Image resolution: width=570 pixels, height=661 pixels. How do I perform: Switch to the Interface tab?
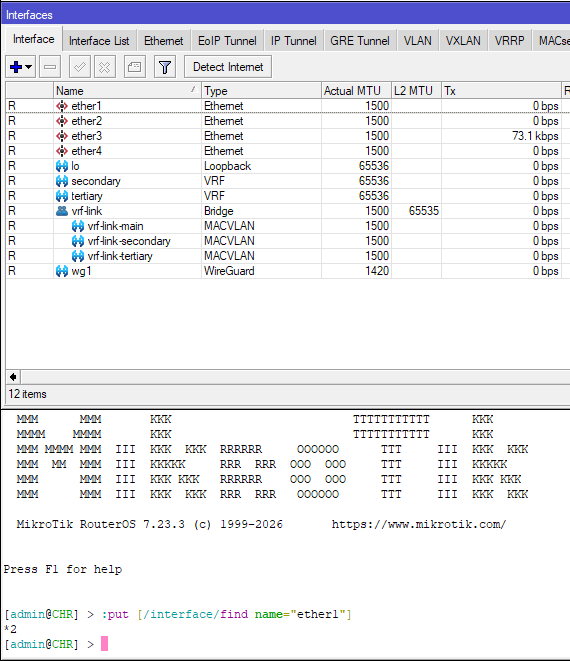pyautogui.click(x=34, y=39)
